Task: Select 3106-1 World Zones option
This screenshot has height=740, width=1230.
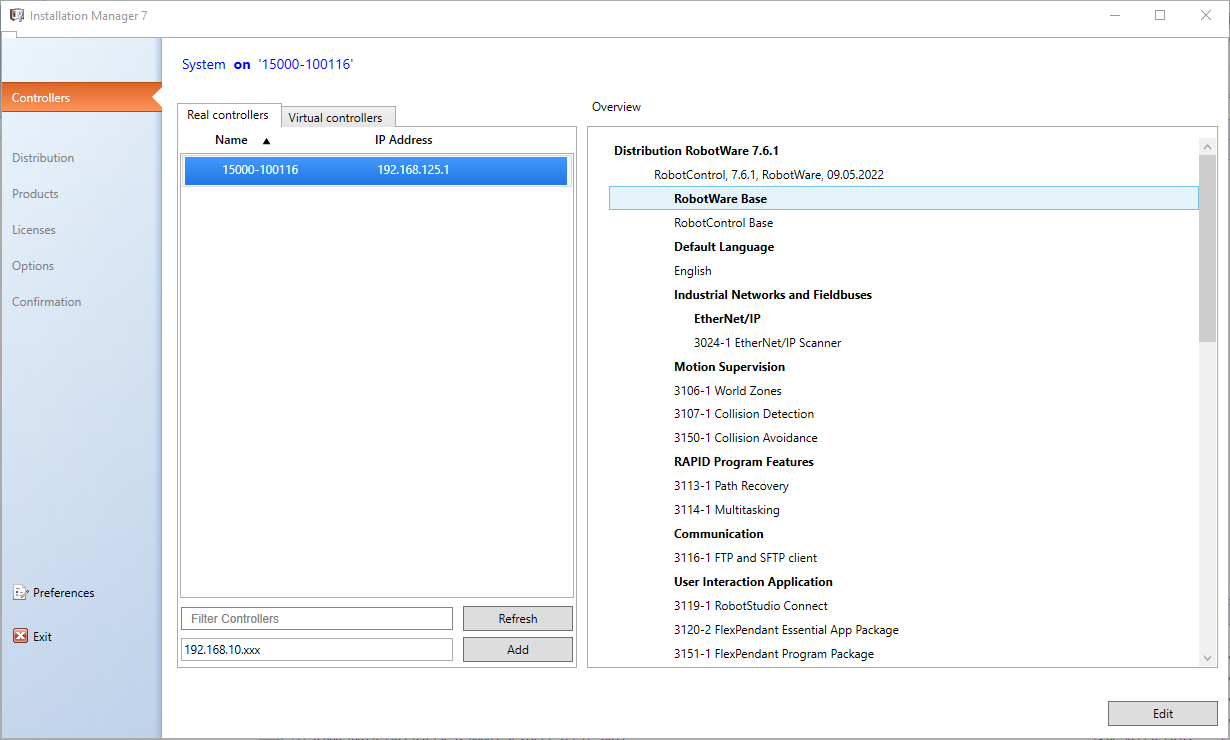Action: 728,391
